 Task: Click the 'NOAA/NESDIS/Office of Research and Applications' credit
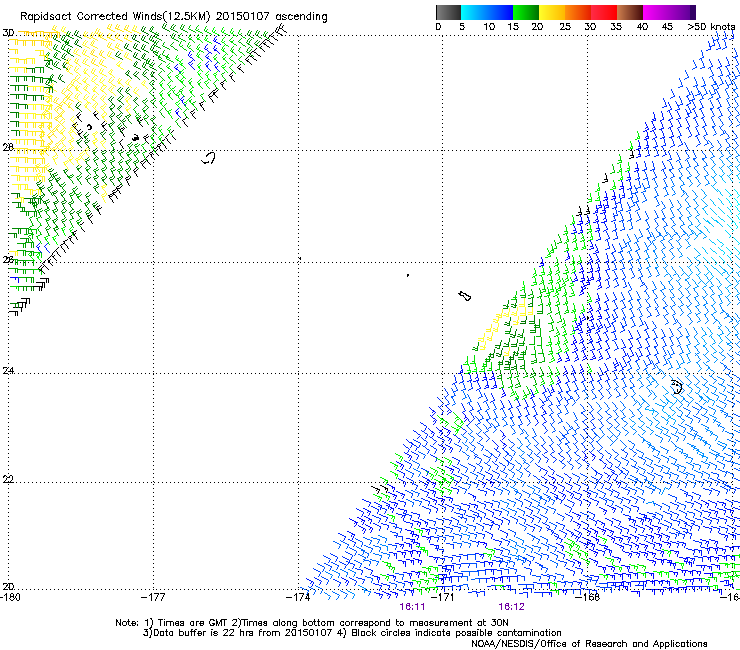click(x=589, y=644)
